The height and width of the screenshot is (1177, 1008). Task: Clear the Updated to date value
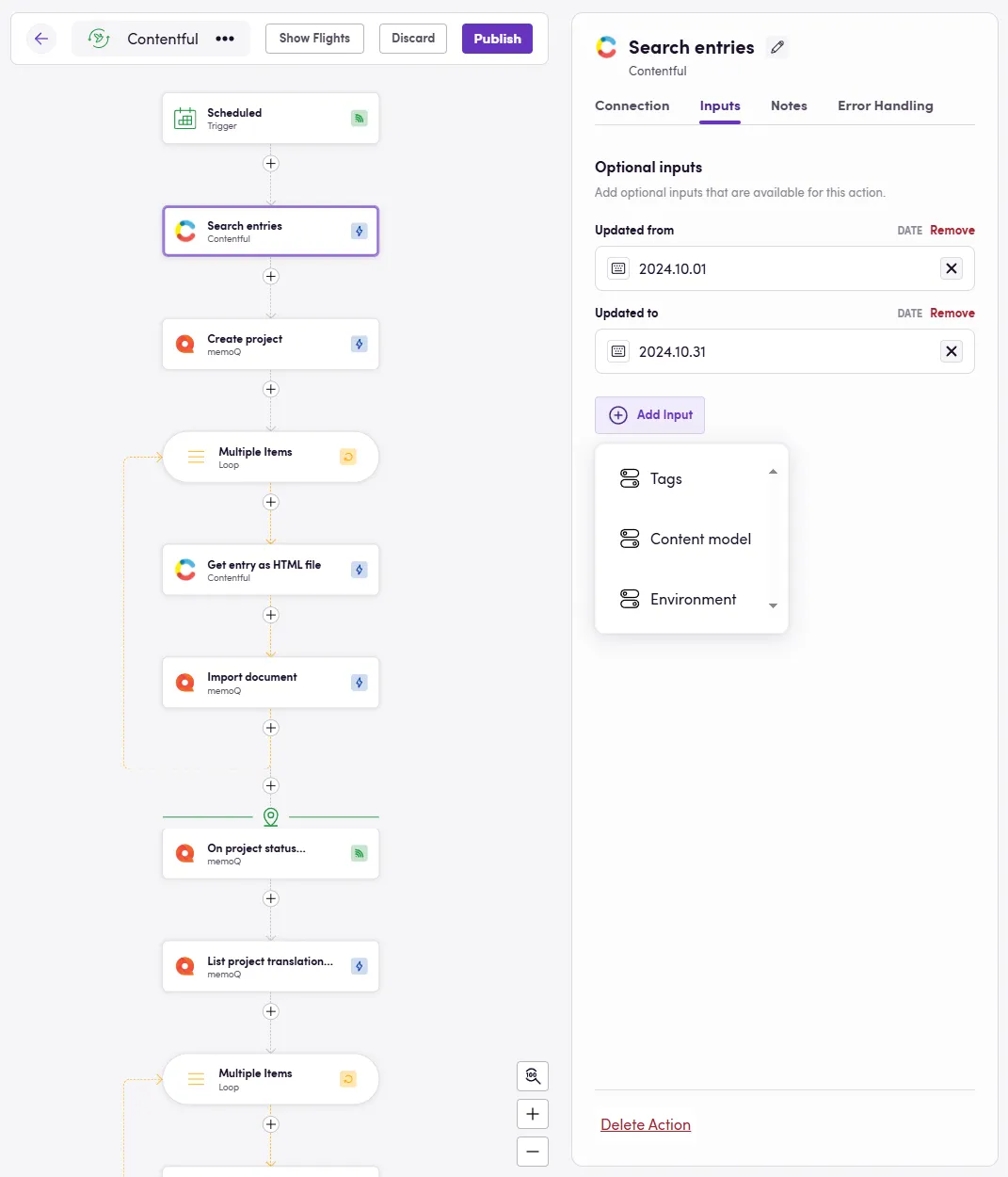tap(952, 351)
